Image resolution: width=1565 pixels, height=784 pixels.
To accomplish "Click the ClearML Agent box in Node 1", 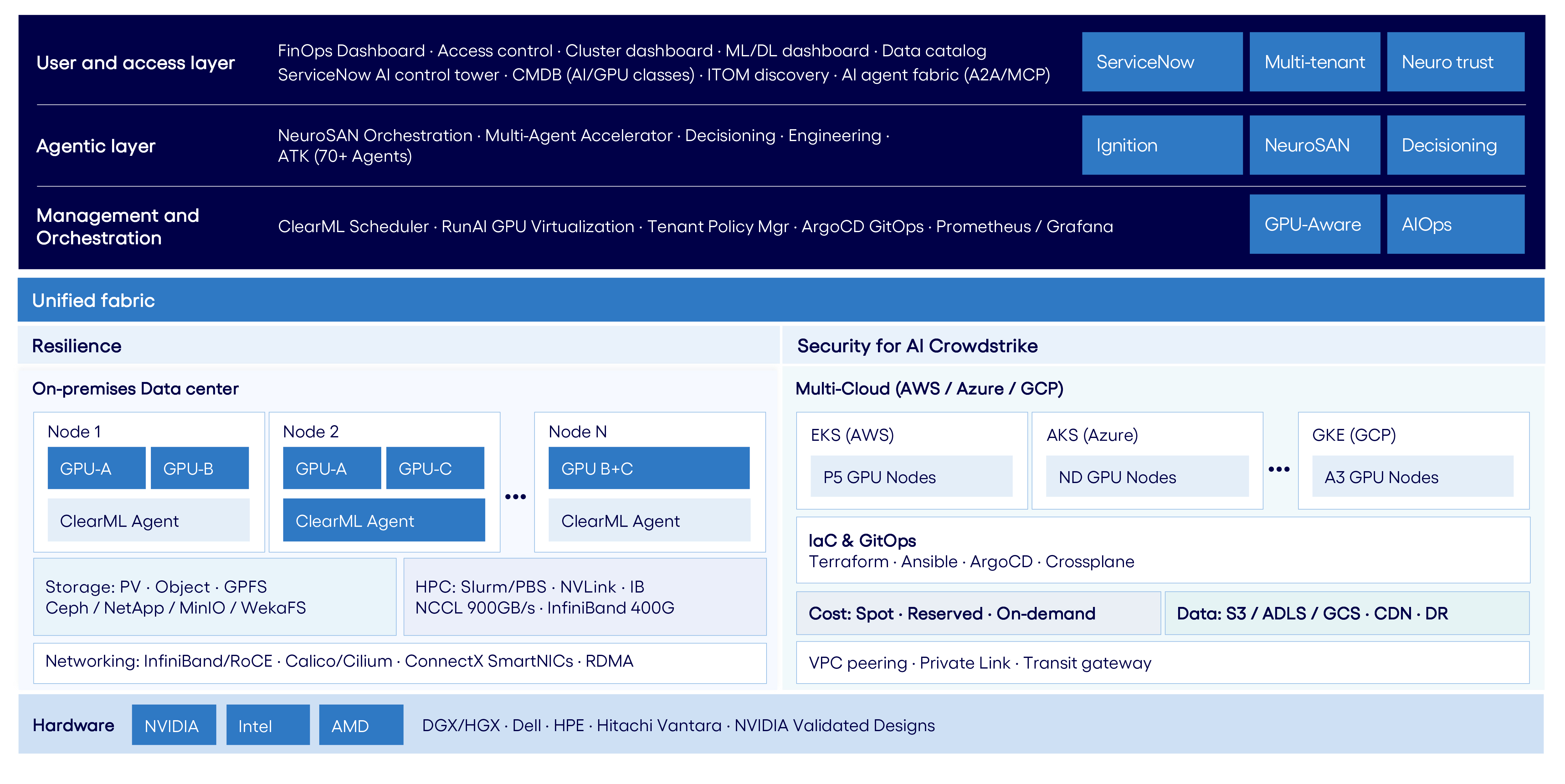I will click(x=149, y=521).
